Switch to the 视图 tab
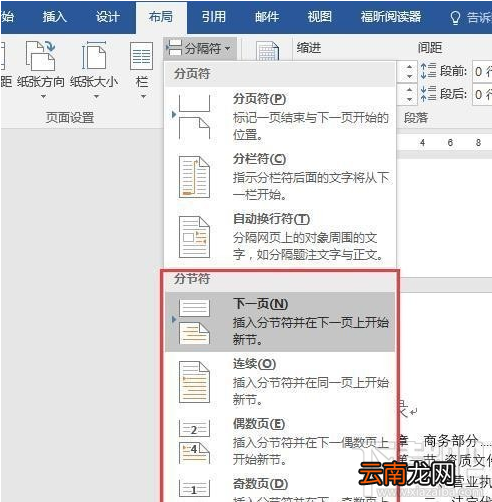 [x=320, y=17]
